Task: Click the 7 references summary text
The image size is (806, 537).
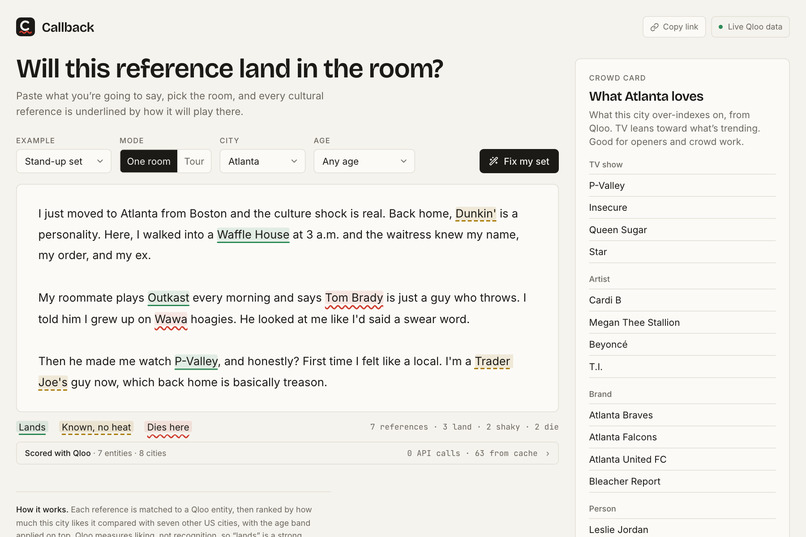Action: point(464,427)
